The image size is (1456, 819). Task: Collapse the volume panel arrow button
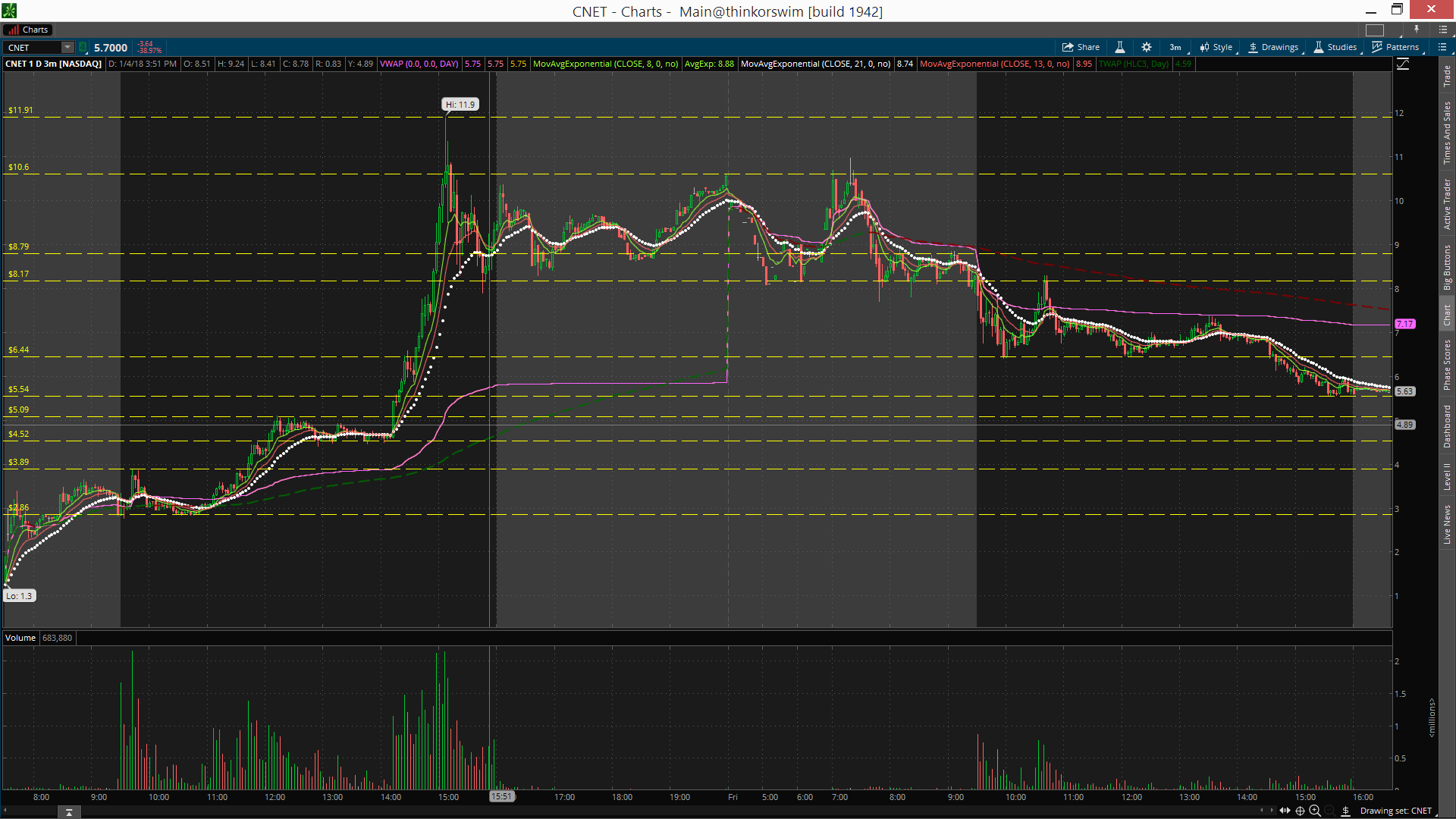[69, 812]
